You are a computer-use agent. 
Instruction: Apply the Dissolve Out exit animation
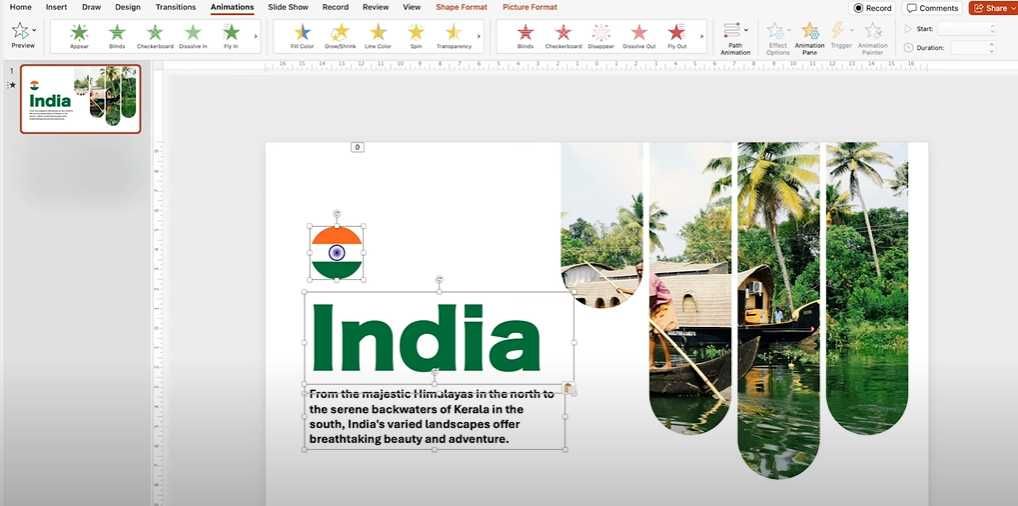639,36
